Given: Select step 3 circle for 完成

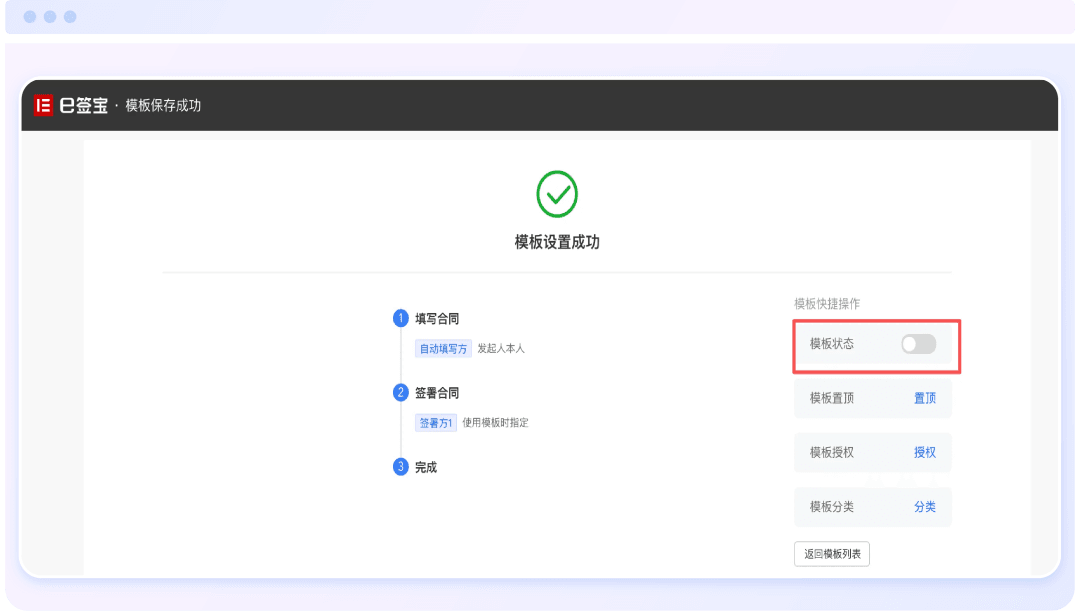Looking at the screenshot, I should [x=400, y=467].
